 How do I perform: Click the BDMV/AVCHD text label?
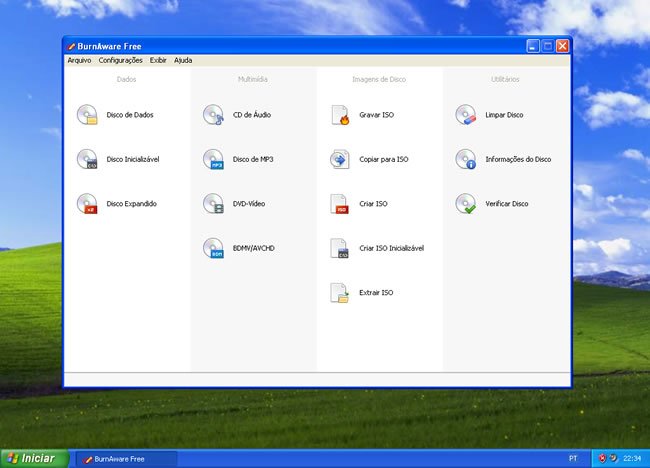[x=253, y=248]
